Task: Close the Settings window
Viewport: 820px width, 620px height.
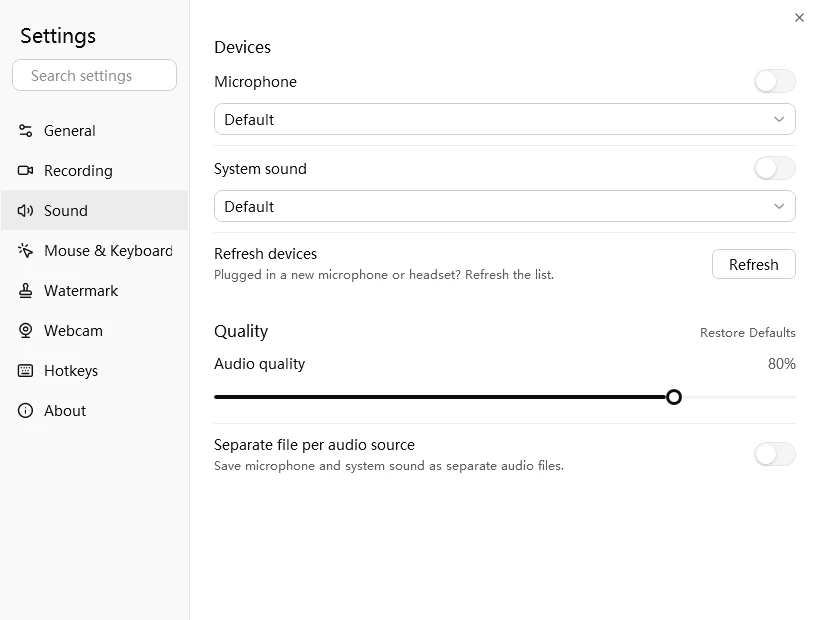Action: (799, 18)
